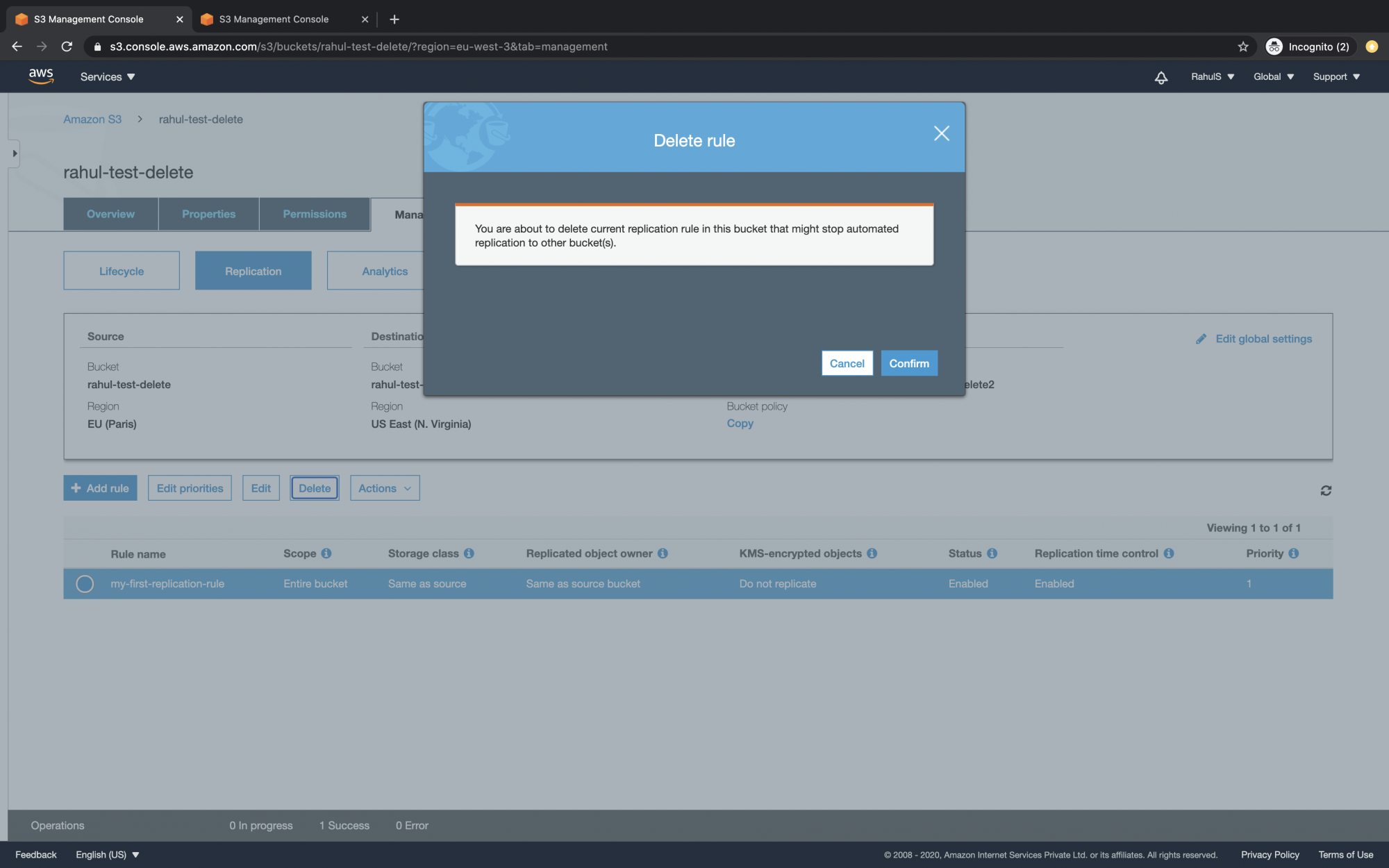Switch to the Overview tab
This screenshot has width=1389, height=868.
point(110,214)
